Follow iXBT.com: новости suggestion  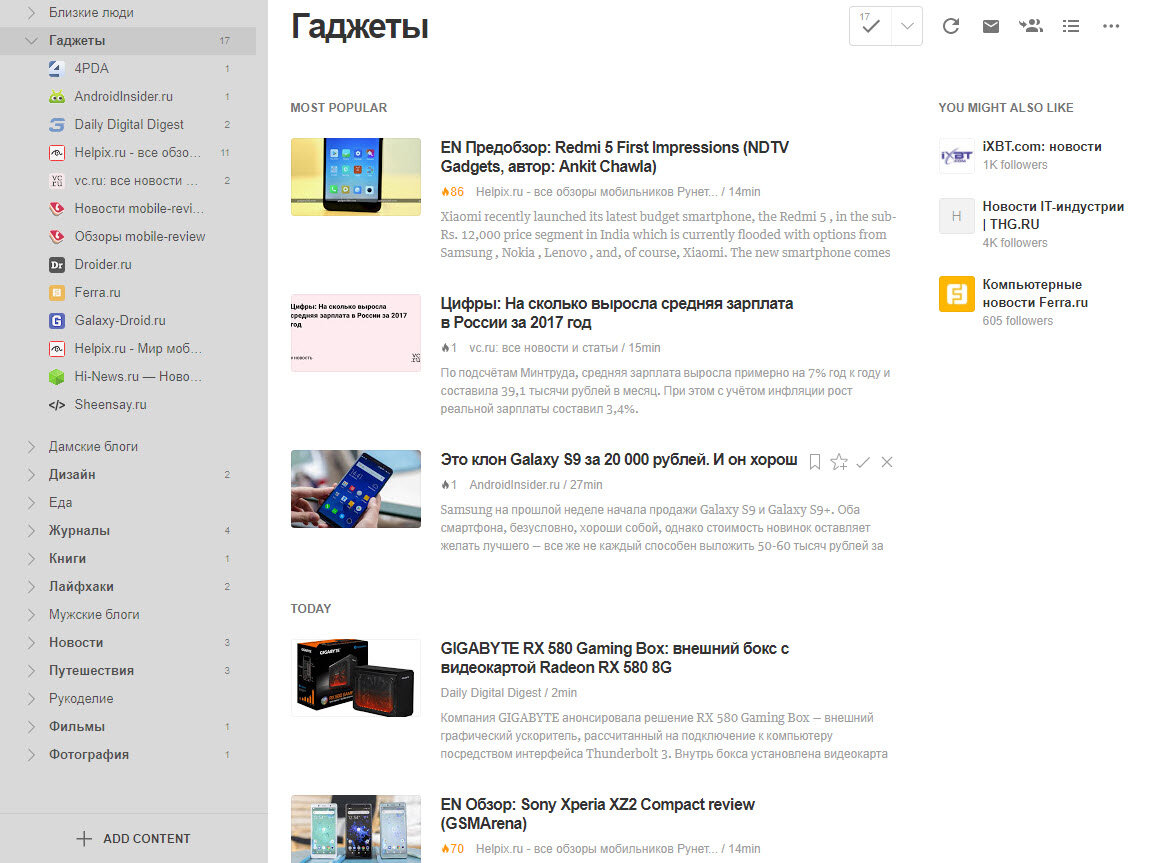tap(1042, 147)
